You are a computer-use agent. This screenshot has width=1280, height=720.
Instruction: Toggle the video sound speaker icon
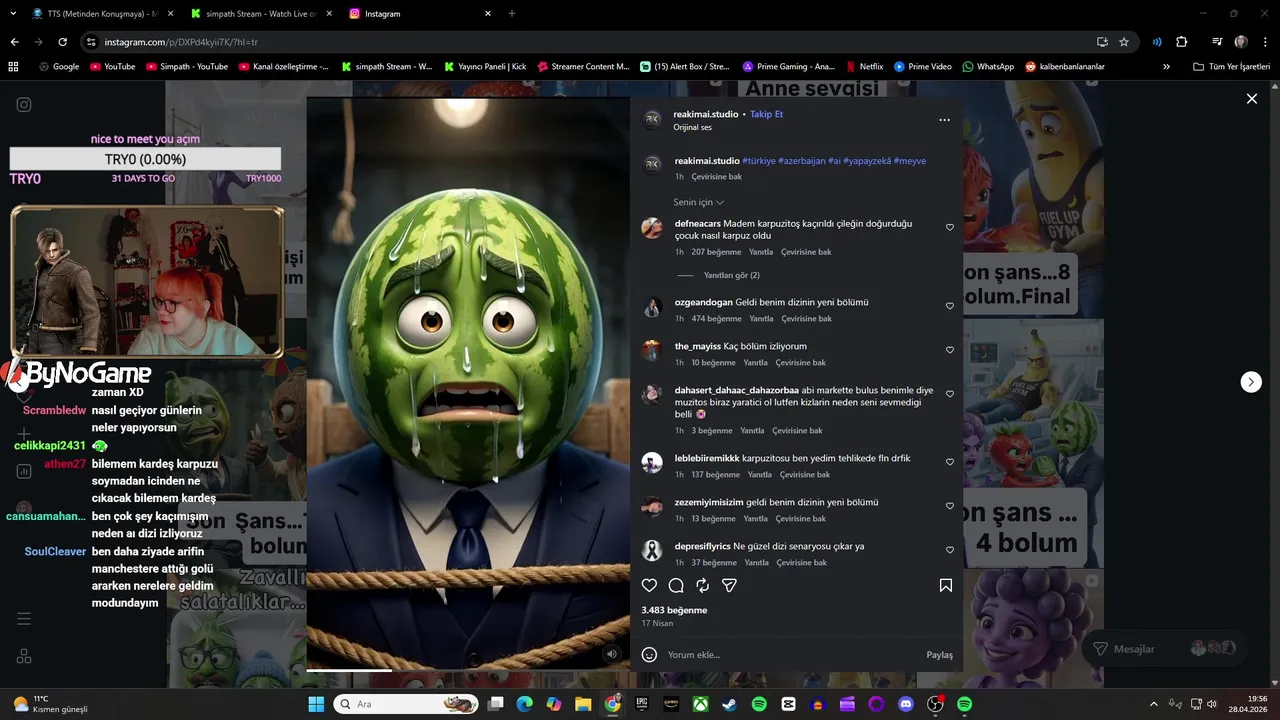click(611, 654)
